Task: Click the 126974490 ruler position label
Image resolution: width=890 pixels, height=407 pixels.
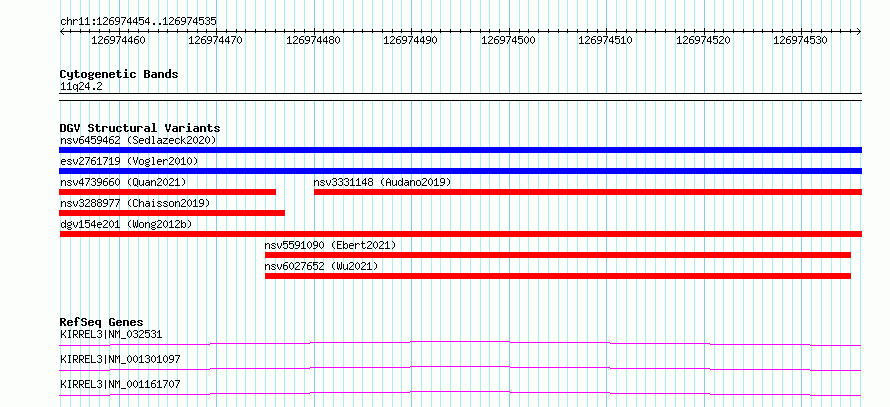Action: click(x=411, y=40)
